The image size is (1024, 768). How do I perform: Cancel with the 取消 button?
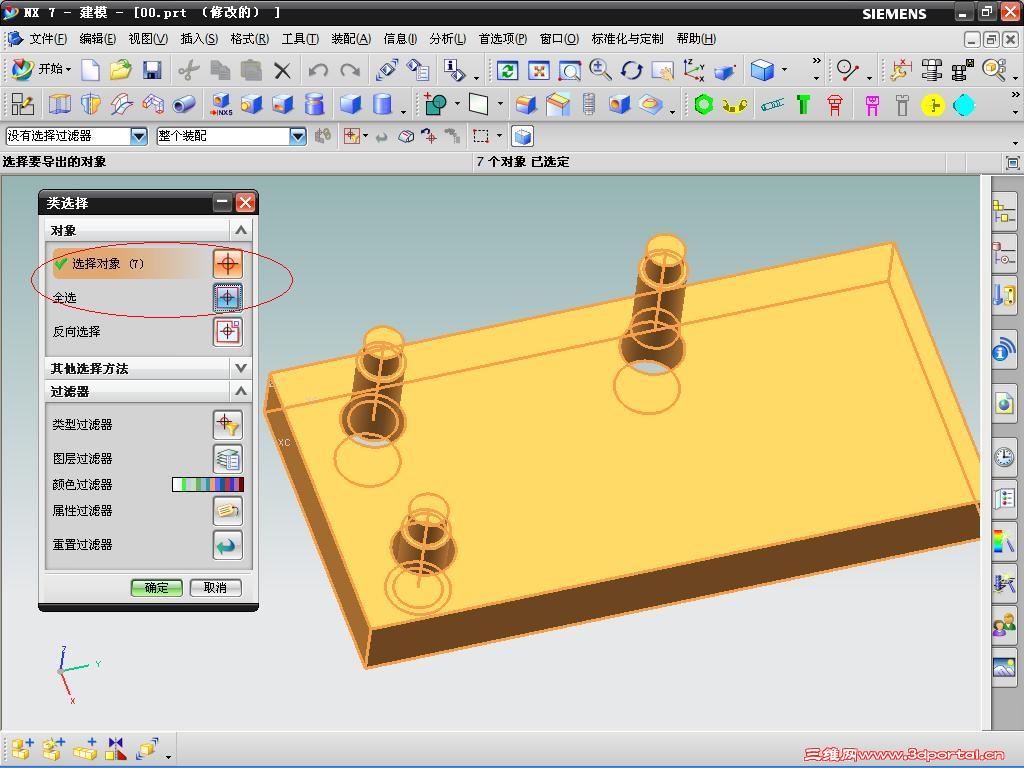click(216, 588)
